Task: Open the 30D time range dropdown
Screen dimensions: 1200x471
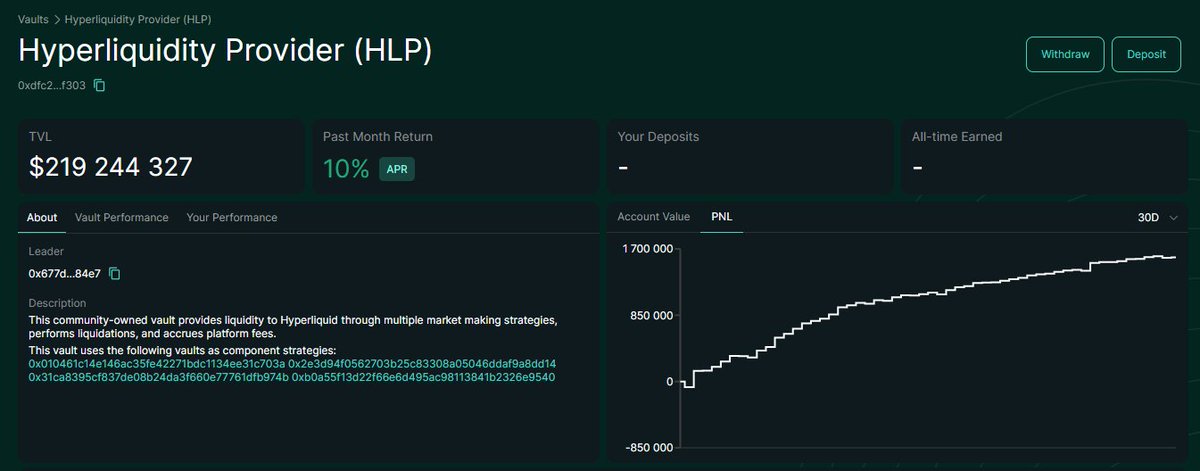Action: coord(1159,217)
